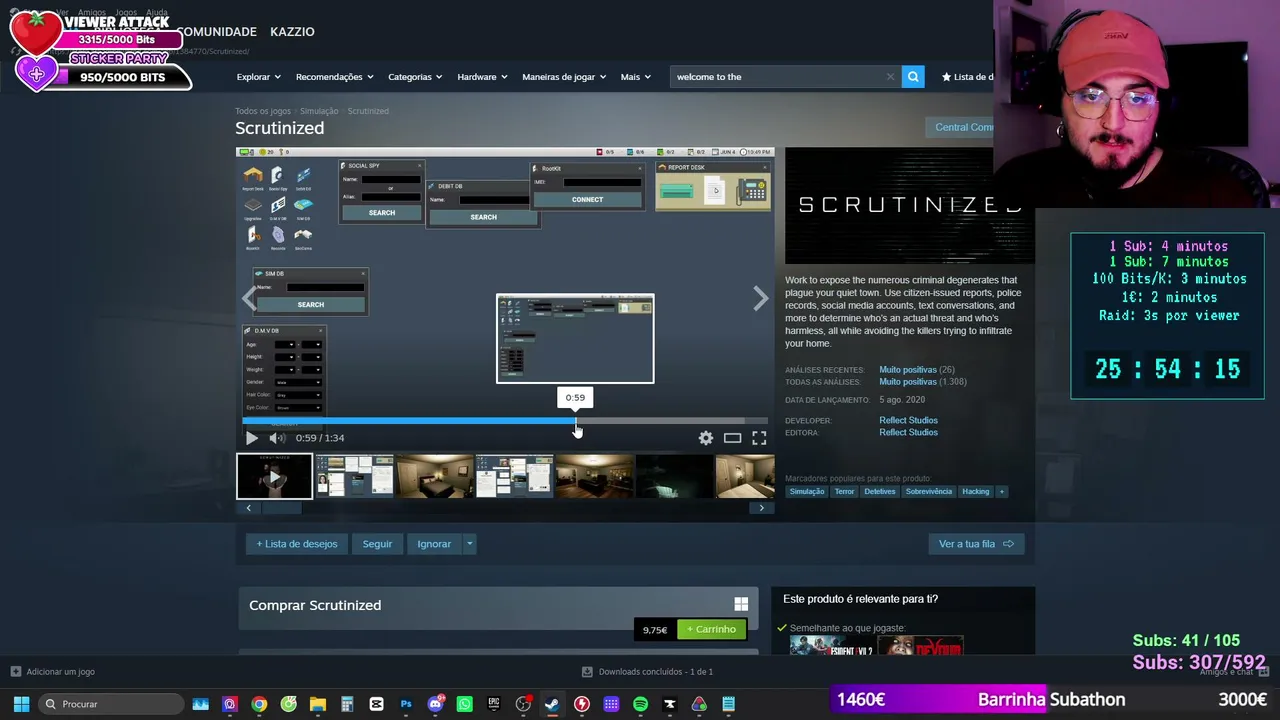This screenshot has width=1280, height=720.
Task: Open Calculator from the taskbar
Action: (x=347, y=704)
